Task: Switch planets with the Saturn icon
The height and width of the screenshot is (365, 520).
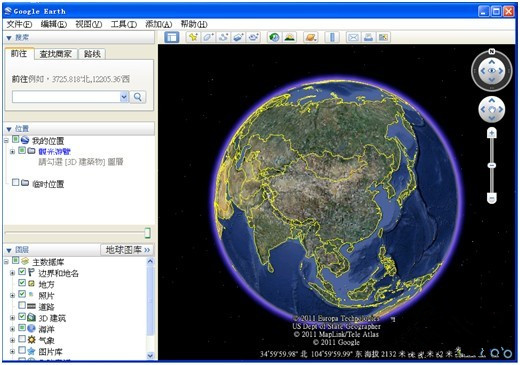Action: click(x=311, y=37)
